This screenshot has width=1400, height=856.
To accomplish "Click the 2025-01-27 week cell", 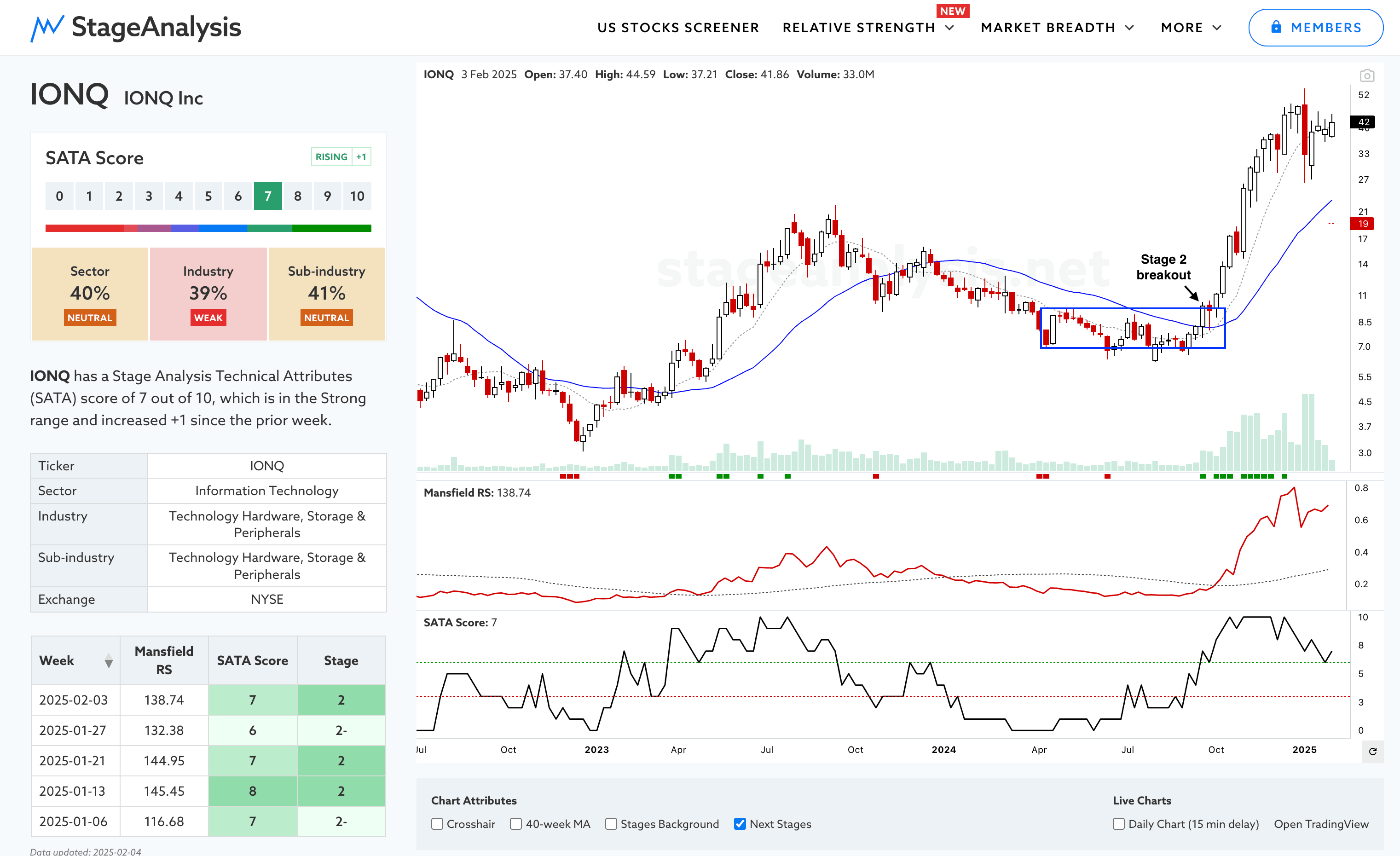I will (75, 730).
